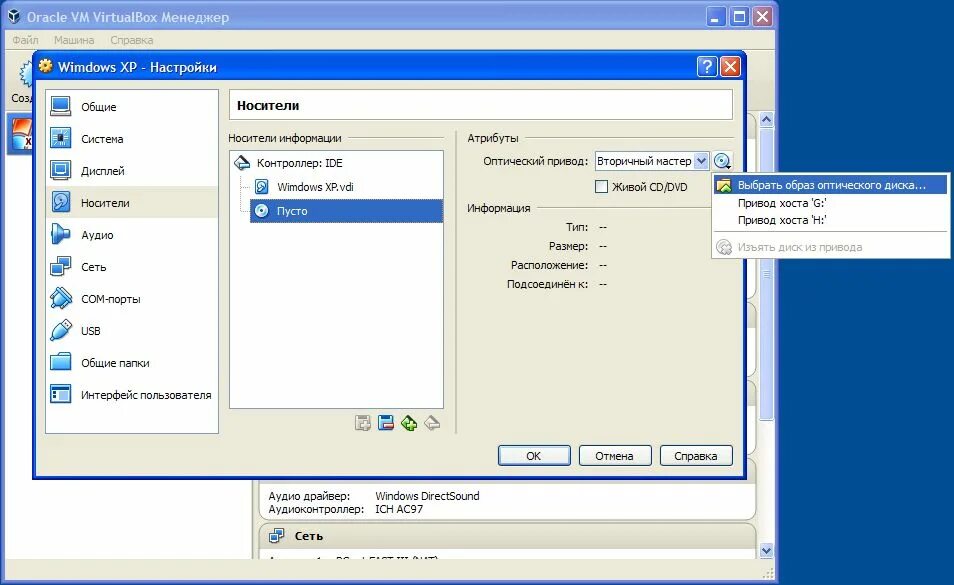Viewport: 954px width, 585px height.
Task: Open the Сеть settings category
Action: tap(131, 267)
